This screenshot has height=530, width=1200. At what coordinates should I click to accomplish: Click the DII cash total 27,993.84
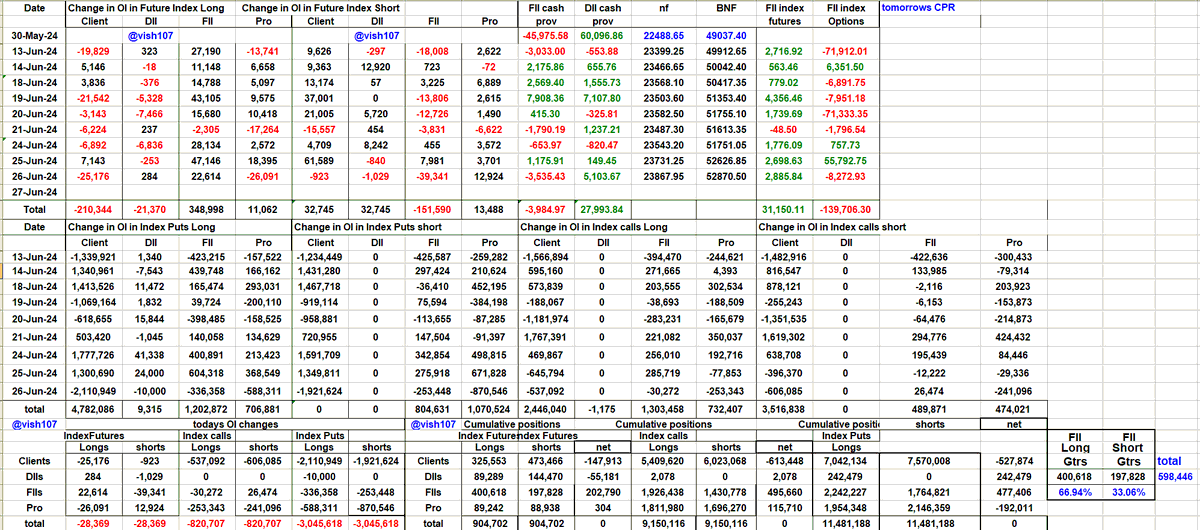coord(602,210)
